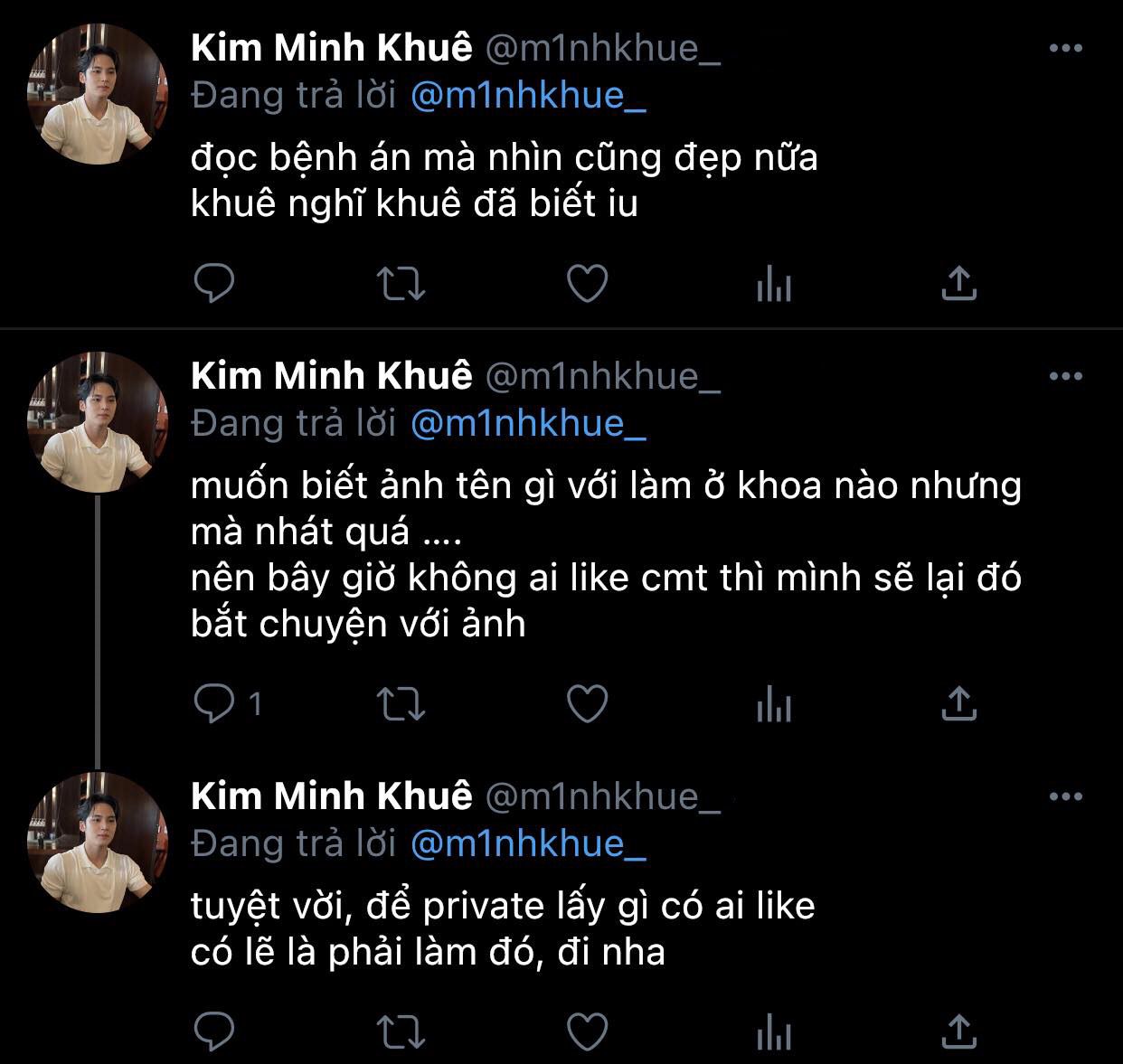
Task: Open @m1nhkhue_ mention link in first tweet
Action: [x=528, y=95]
